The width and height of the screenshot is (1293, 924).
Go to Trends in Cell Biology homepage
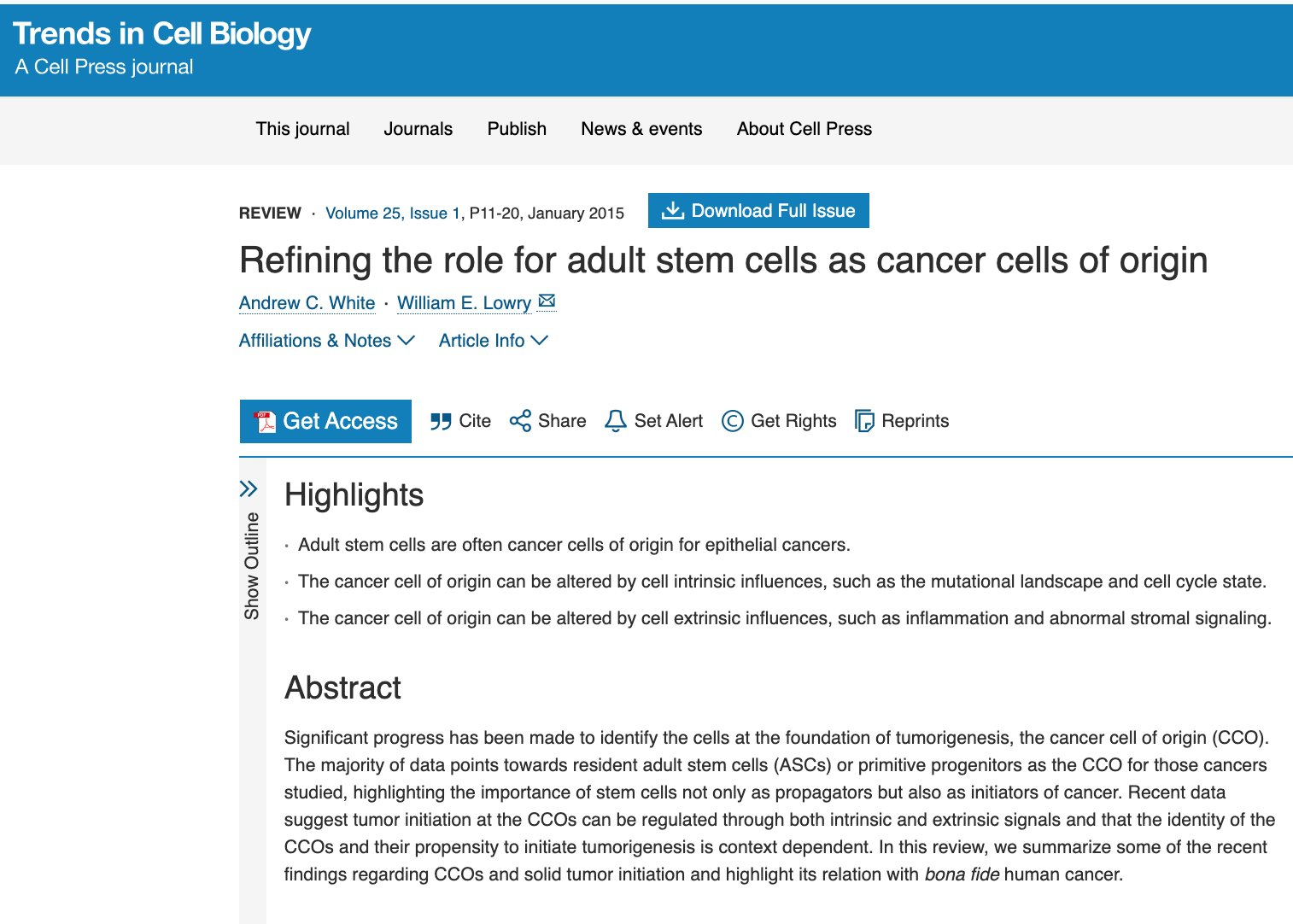click(162, 34)
